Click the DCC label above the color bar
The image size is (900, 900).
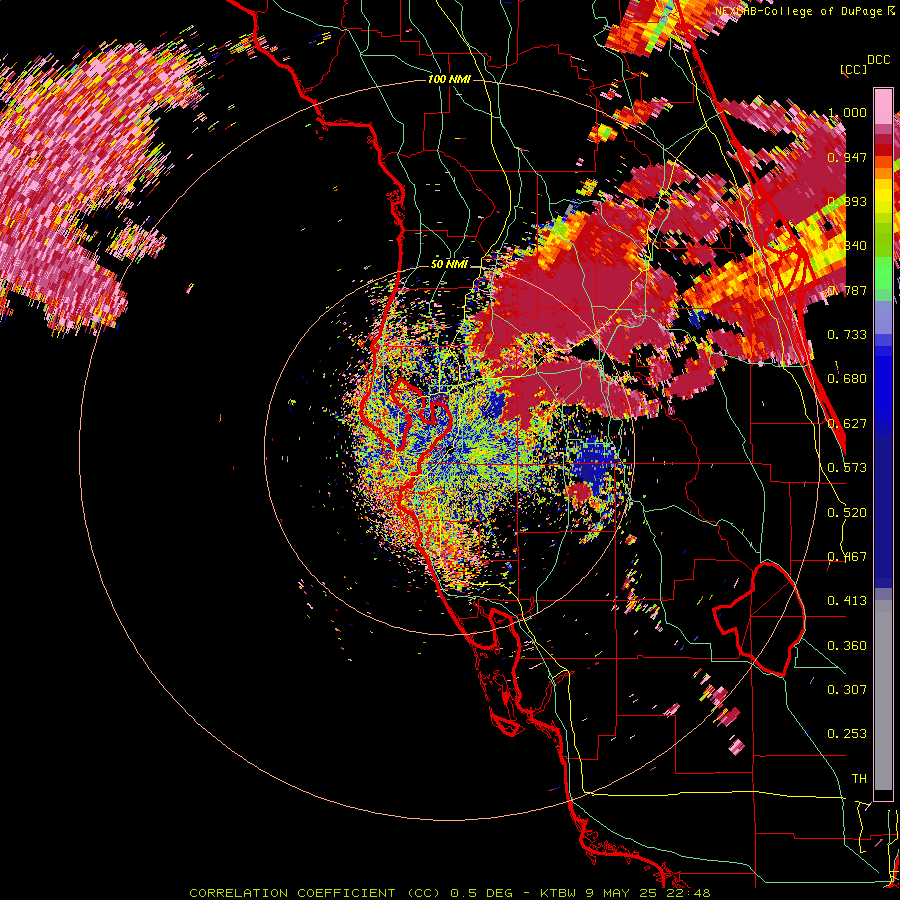[x=879, y=60]
